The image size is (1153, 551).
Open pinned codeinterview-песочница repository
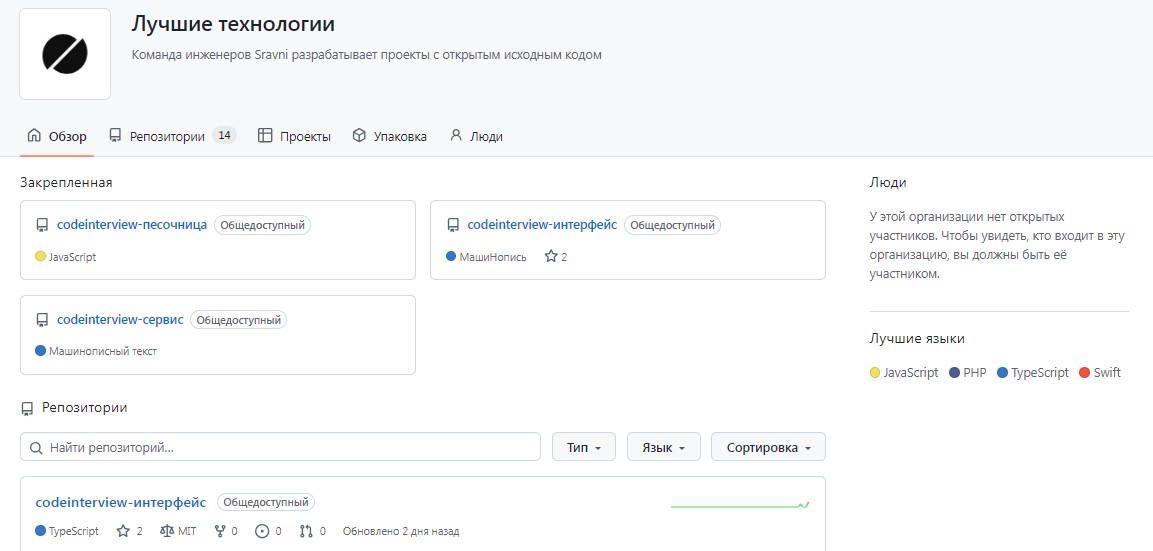(132, 225)
